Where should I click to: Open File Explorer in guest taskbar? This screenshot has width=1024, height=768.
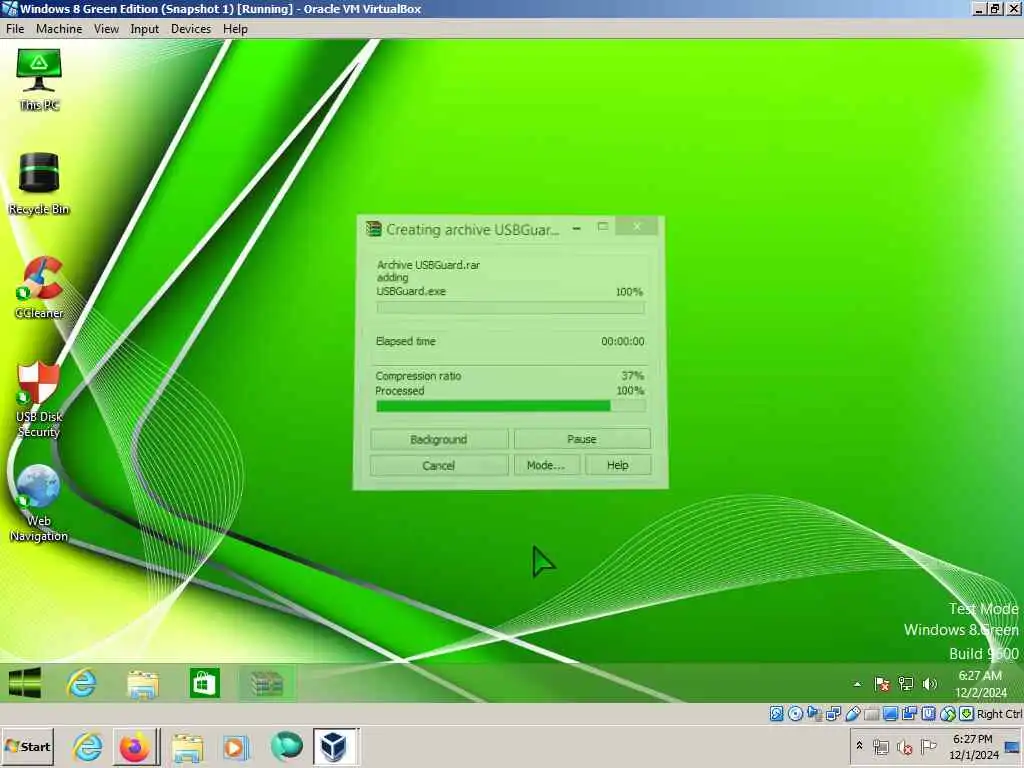click(x=143, y=684)
